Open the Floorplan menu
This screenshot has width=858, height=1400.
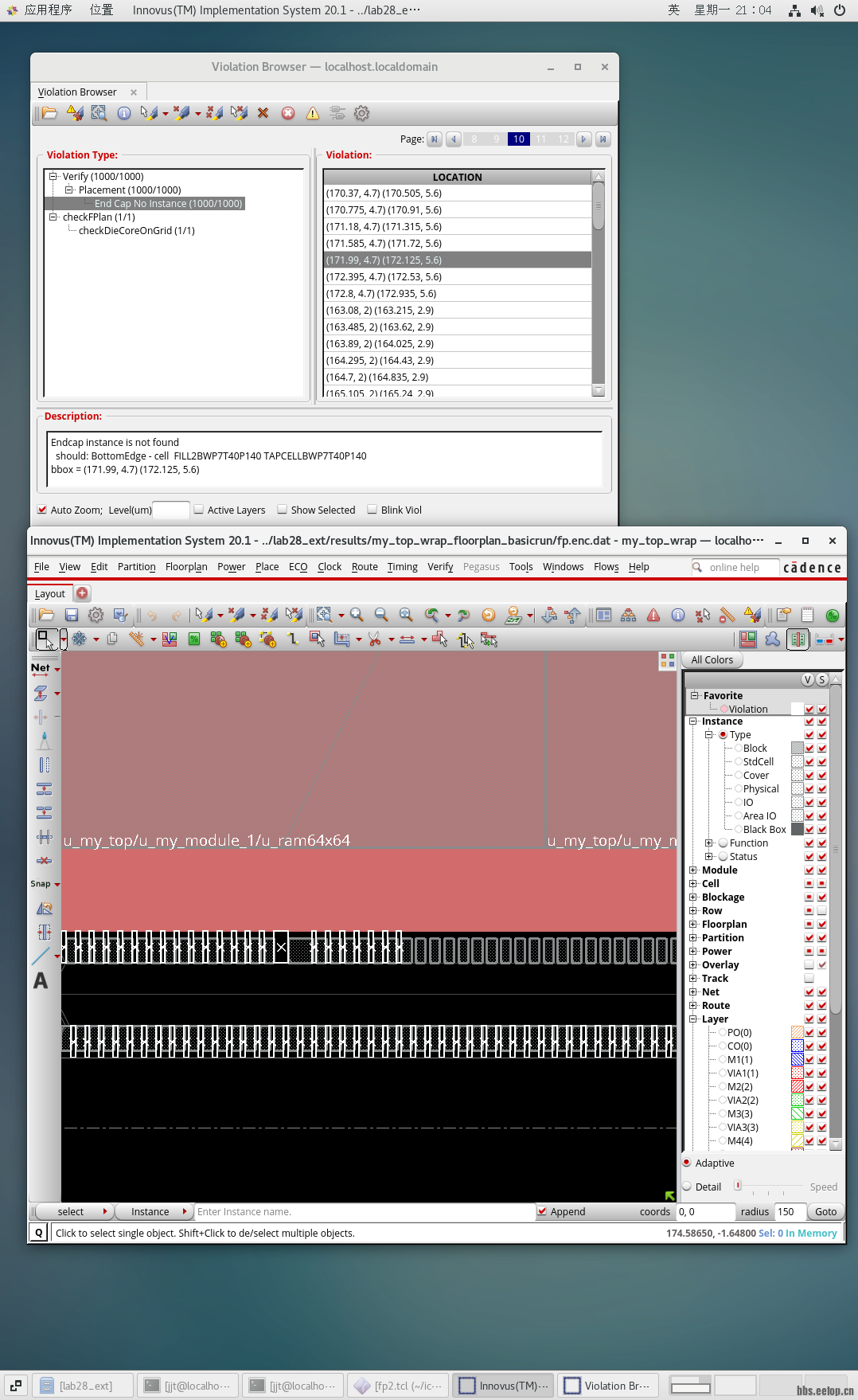coord(186,566)
